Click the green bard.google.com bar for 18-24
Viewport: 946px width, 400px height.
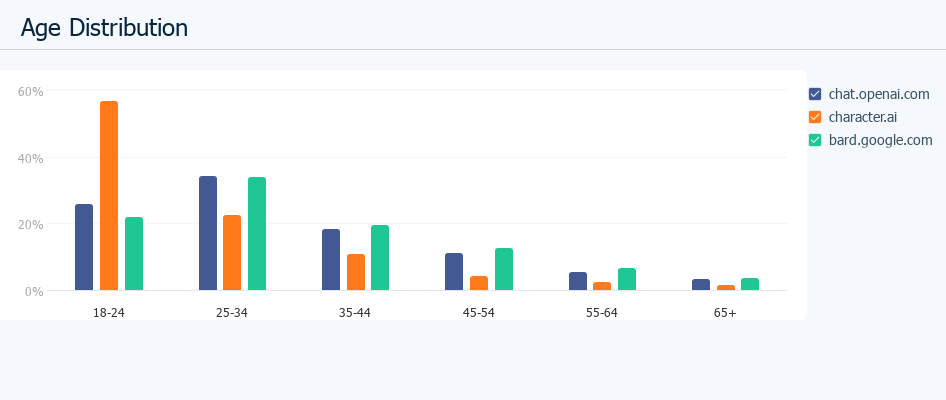pyautogui.click(x=134, y=254)
